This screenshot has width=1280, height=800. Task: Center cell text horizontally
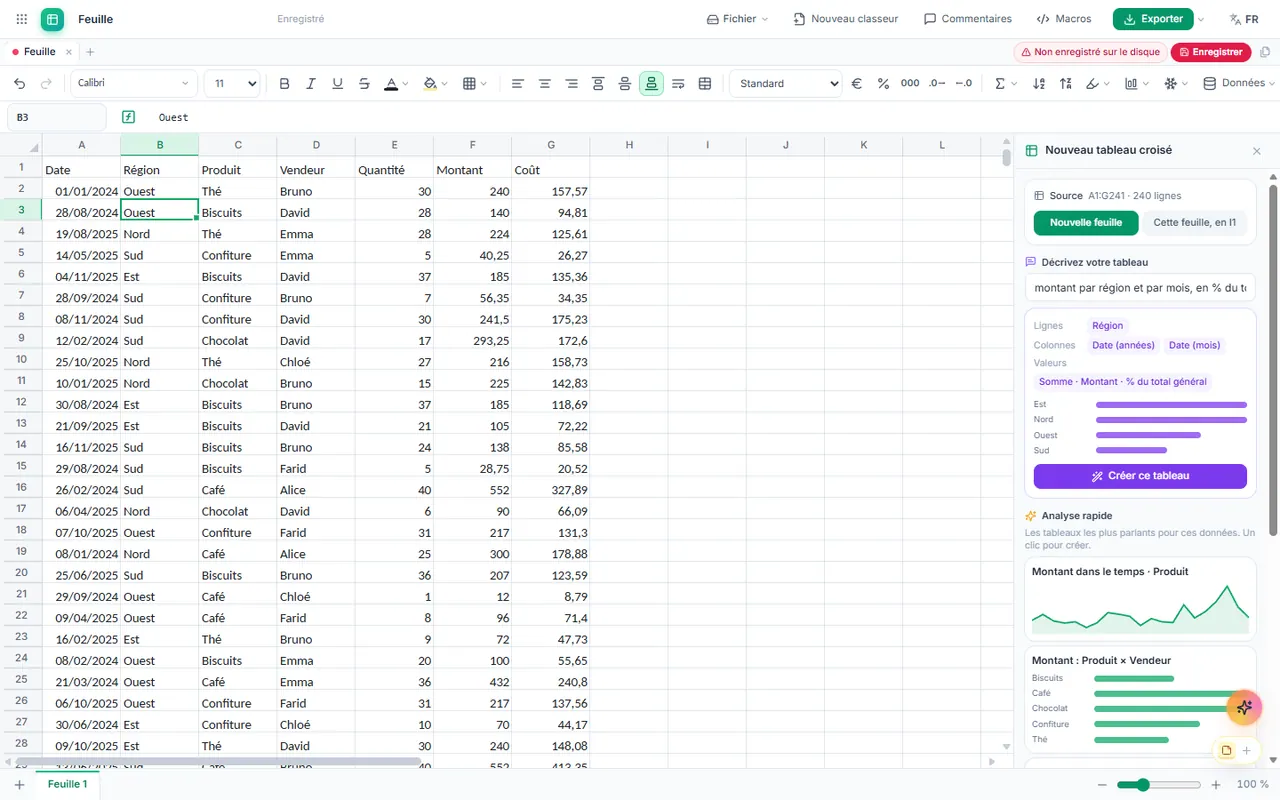pyautogui.click(x=545, y=84)
